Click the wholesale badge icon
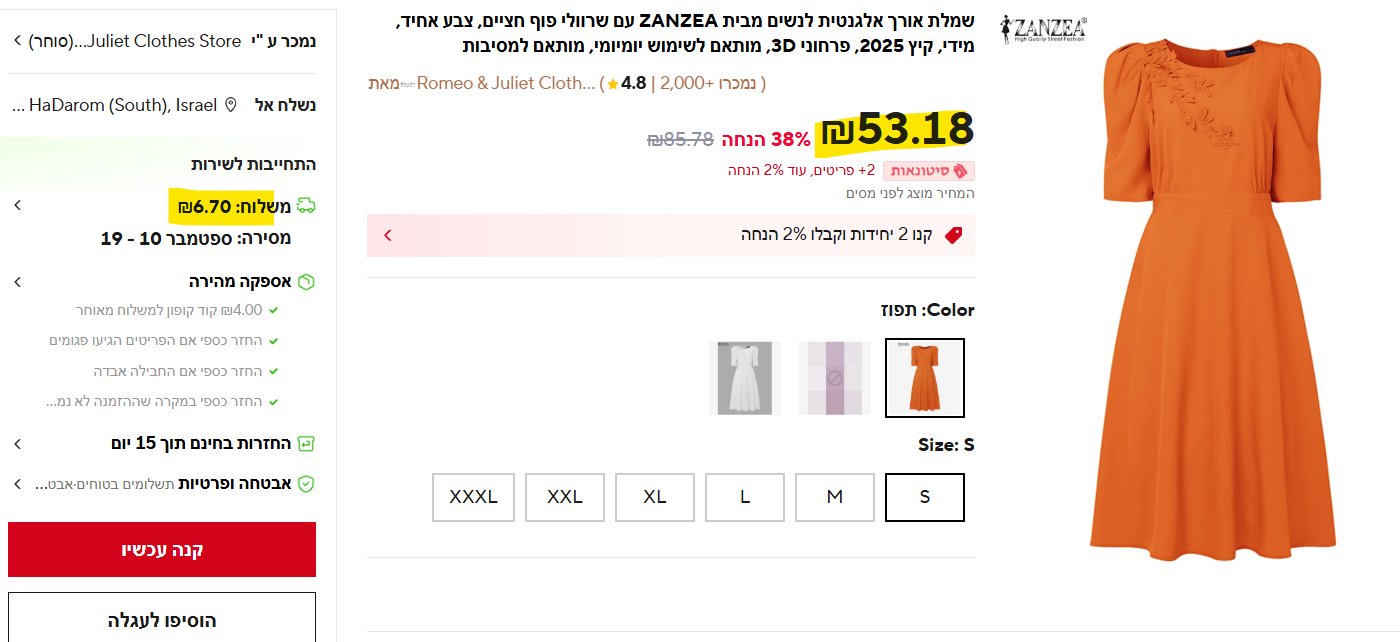 (x=960, y=171)
